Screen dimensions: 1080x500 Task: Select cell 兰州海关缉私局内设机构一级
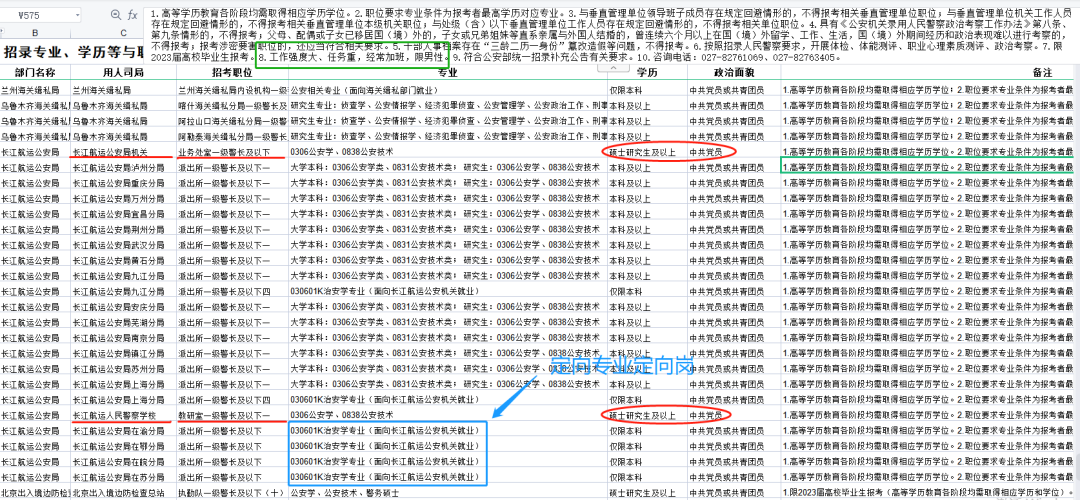tap(232, 90)
